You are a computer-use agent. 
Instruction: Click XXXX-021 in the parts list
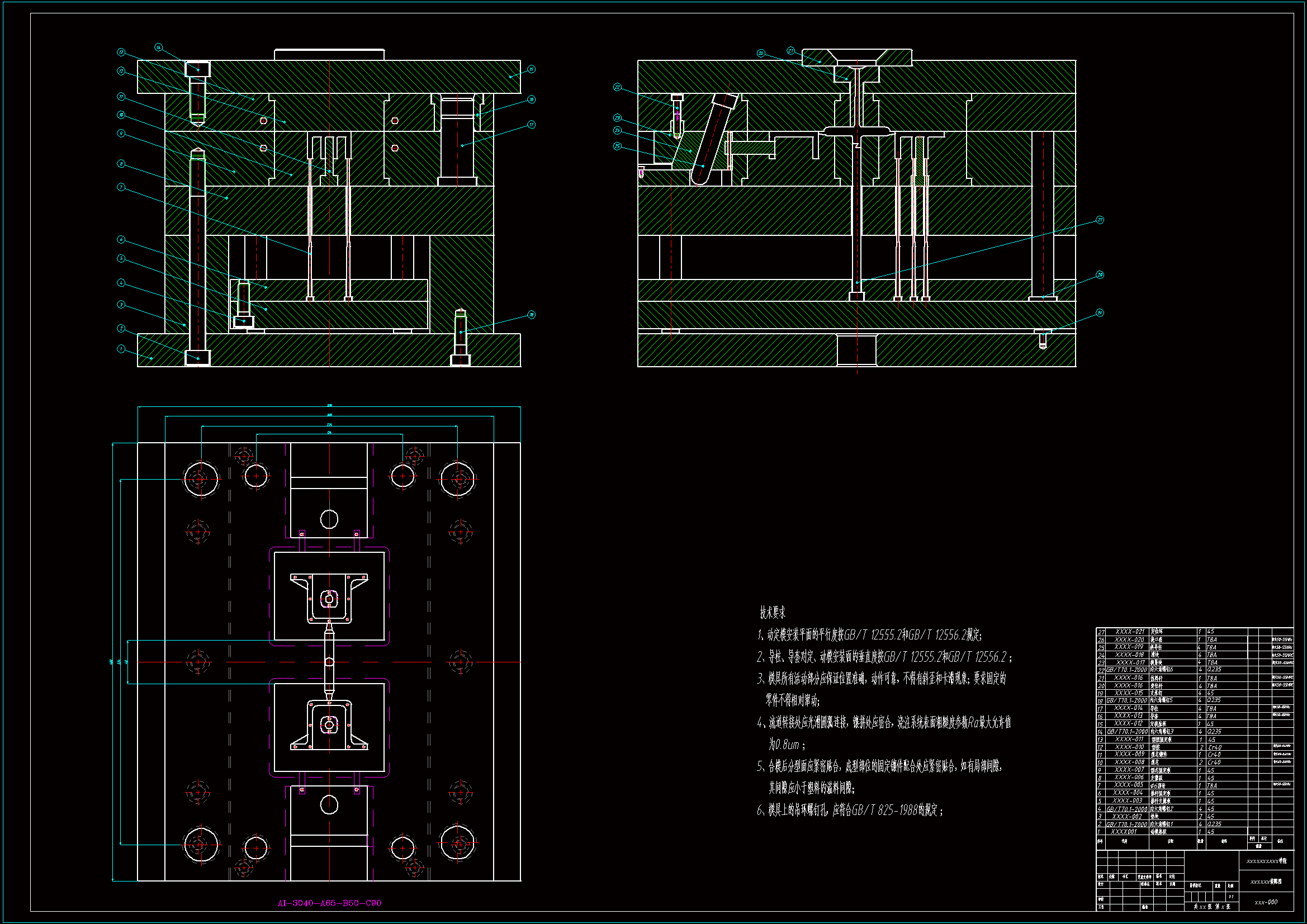coord(1129,631)
